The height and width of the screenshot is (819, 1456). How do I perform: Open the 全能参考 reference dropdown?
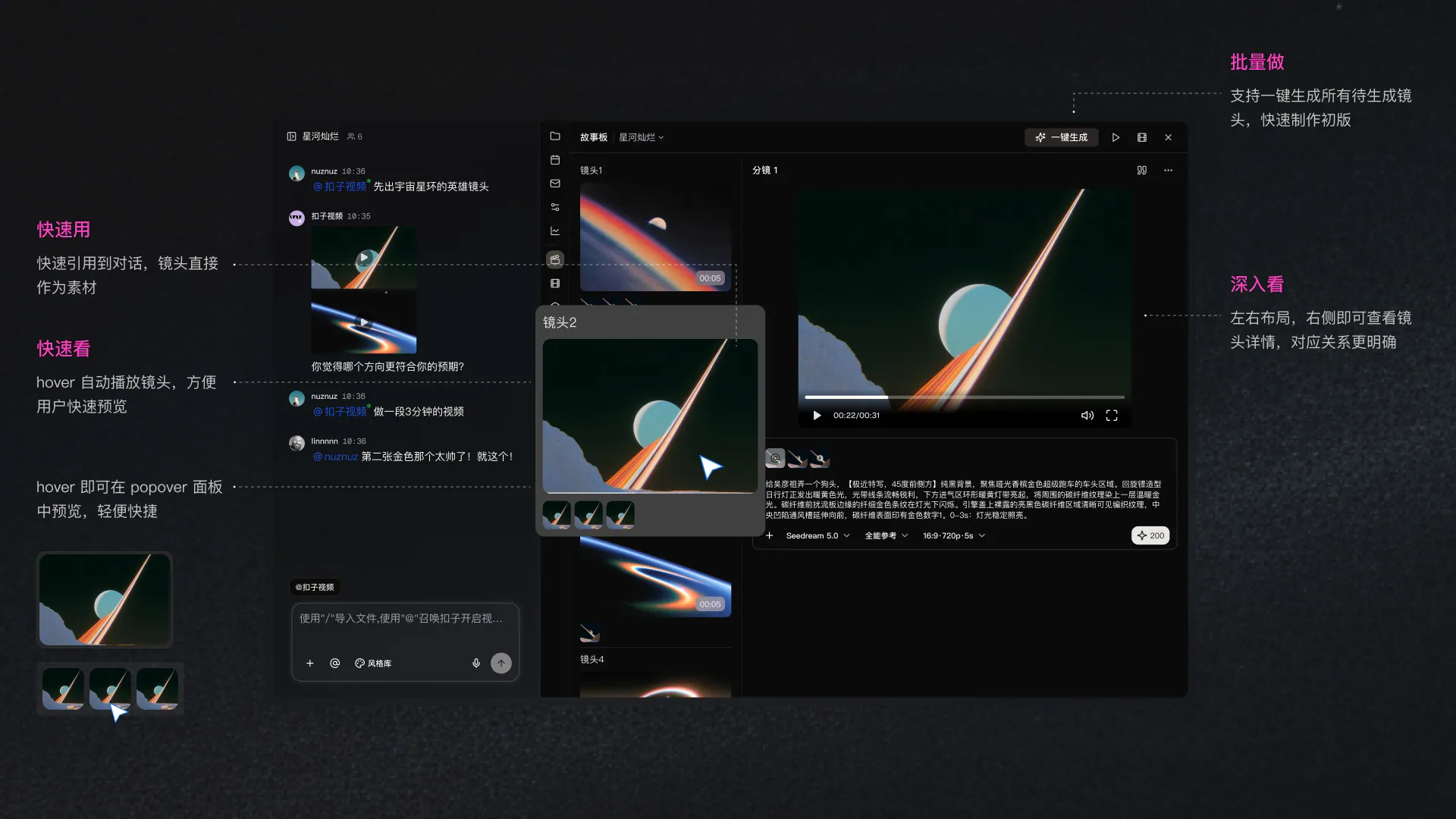(x=886, y=535)
